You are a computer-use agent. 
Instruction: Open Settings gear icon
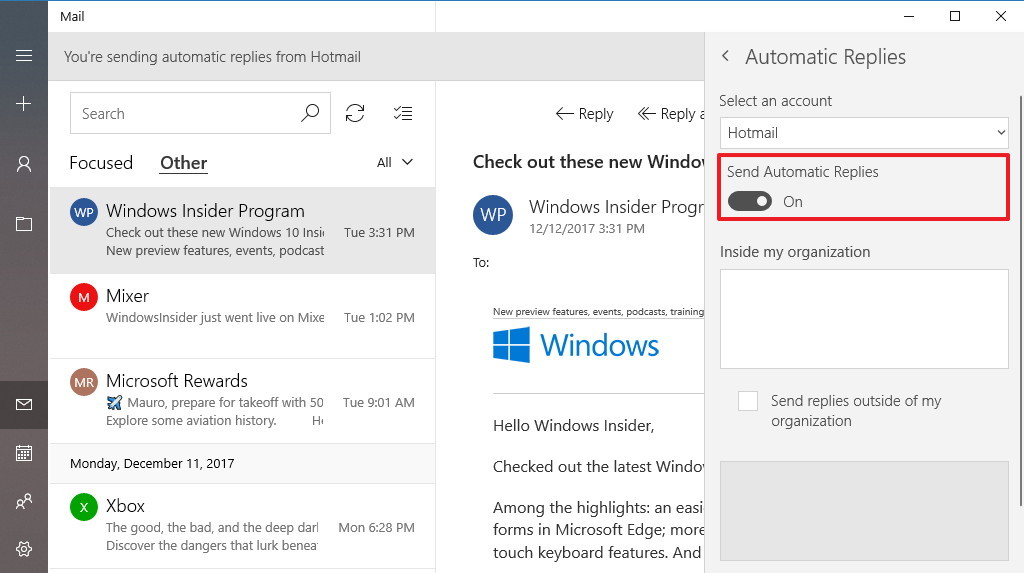24,549
